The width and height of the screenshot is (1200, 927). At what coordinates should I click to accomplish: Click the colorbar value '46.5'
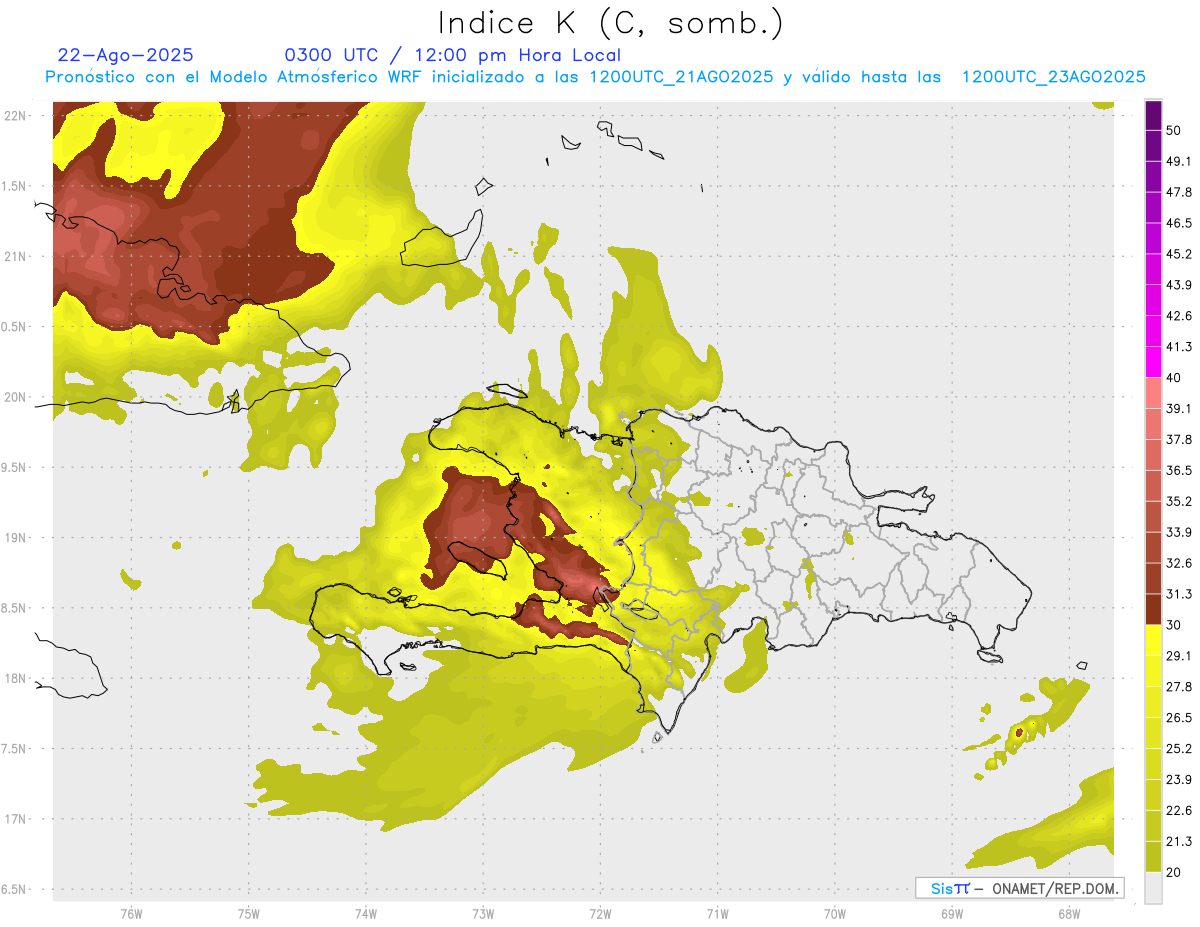coord(1180,223)
